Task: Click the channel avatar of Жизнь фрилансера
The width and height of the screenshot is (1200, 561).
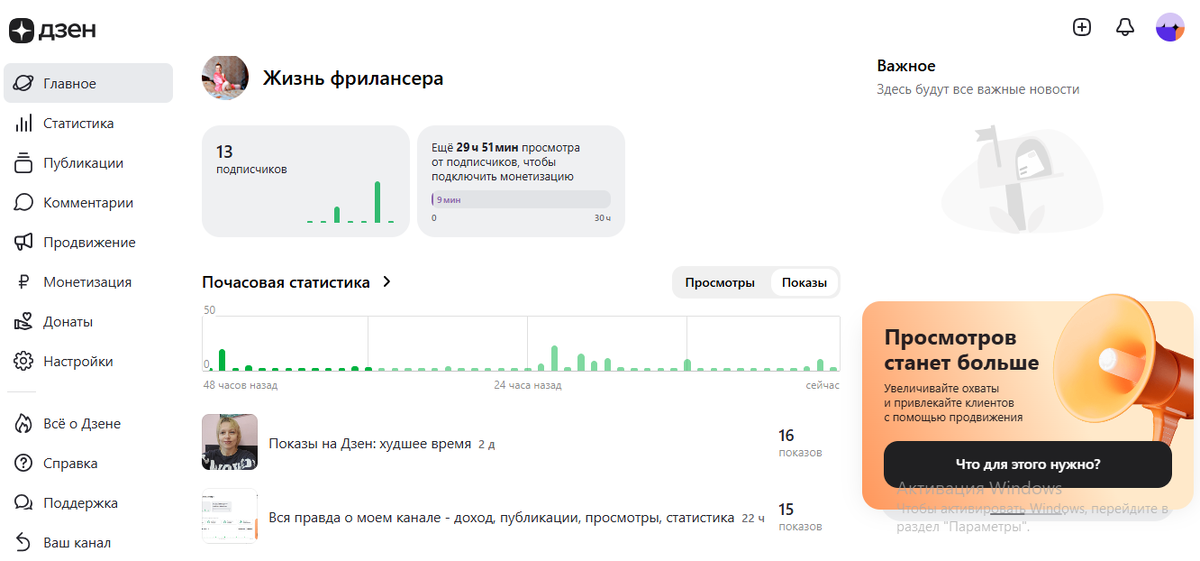Action: pos(226,78)
